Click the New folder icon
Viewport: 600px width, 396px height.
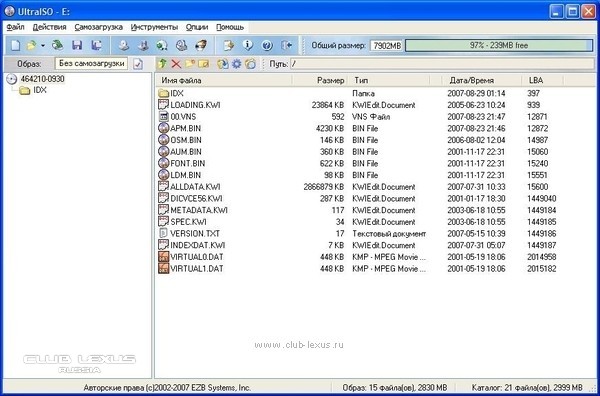(190, 64)
